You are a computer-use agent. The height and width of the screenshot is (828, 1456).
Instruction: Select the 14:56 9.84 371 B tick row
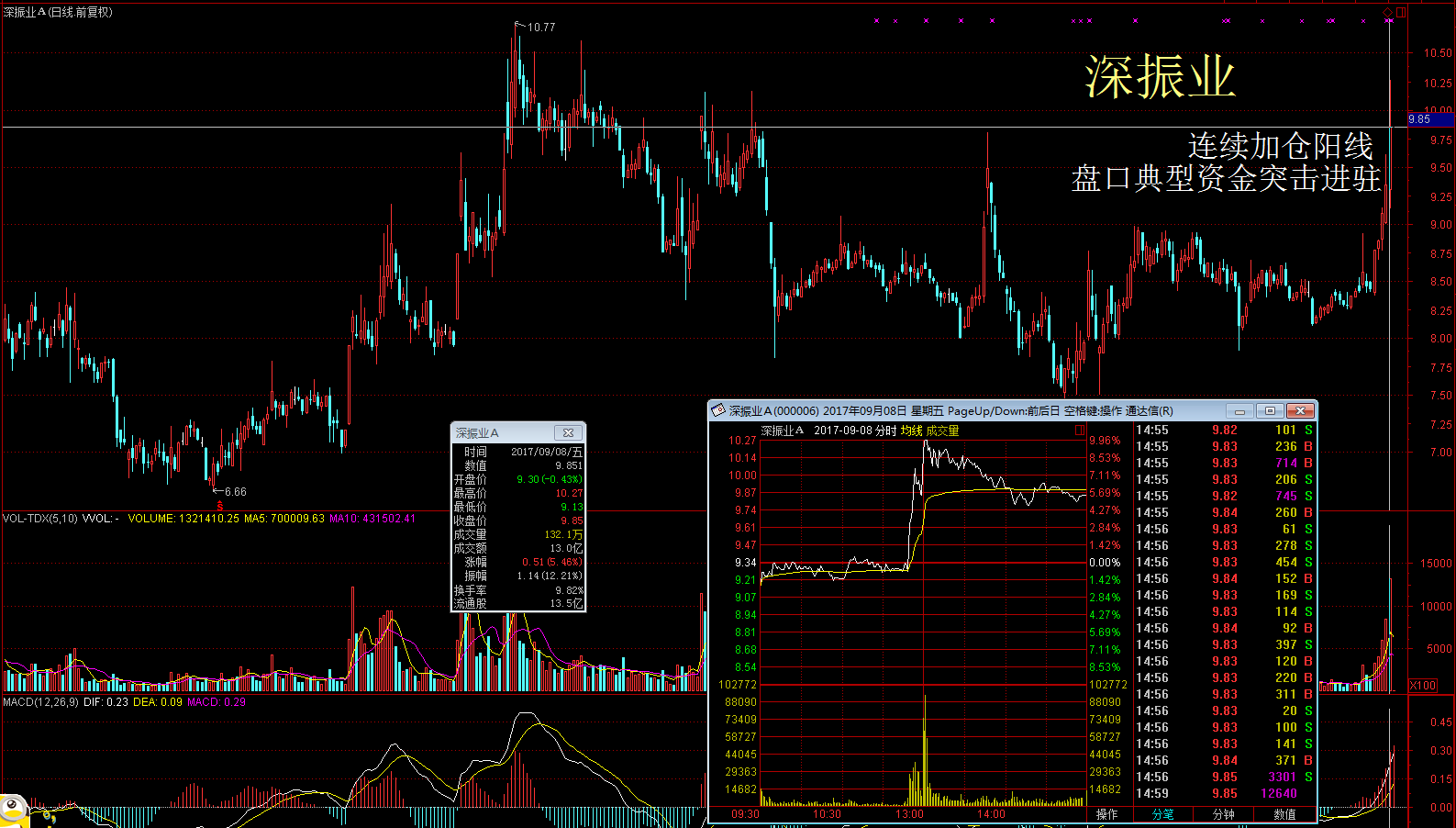(x=1226, y=760)
